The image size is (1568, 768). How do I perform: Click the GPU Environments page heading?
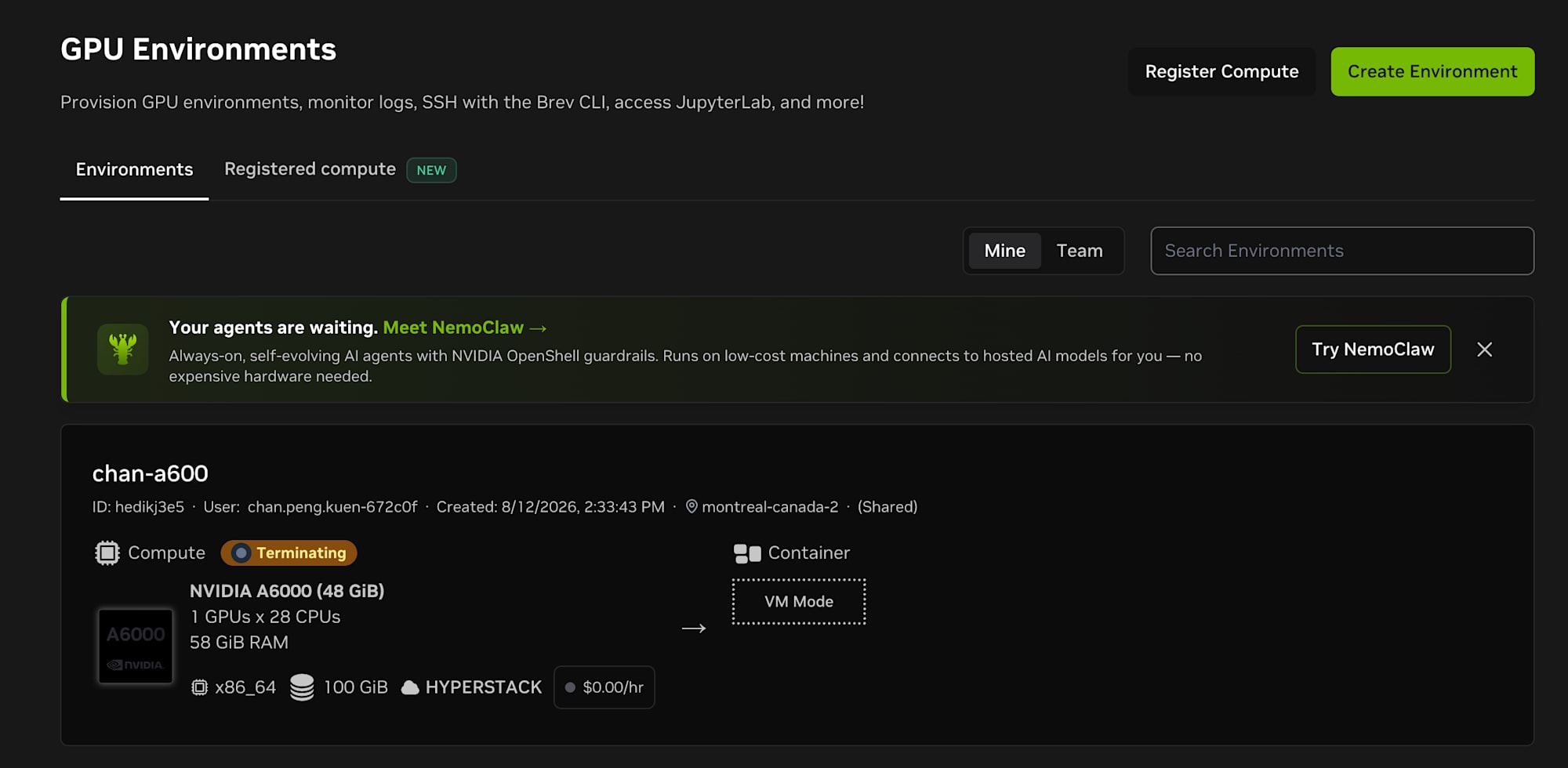click(198, 49)
